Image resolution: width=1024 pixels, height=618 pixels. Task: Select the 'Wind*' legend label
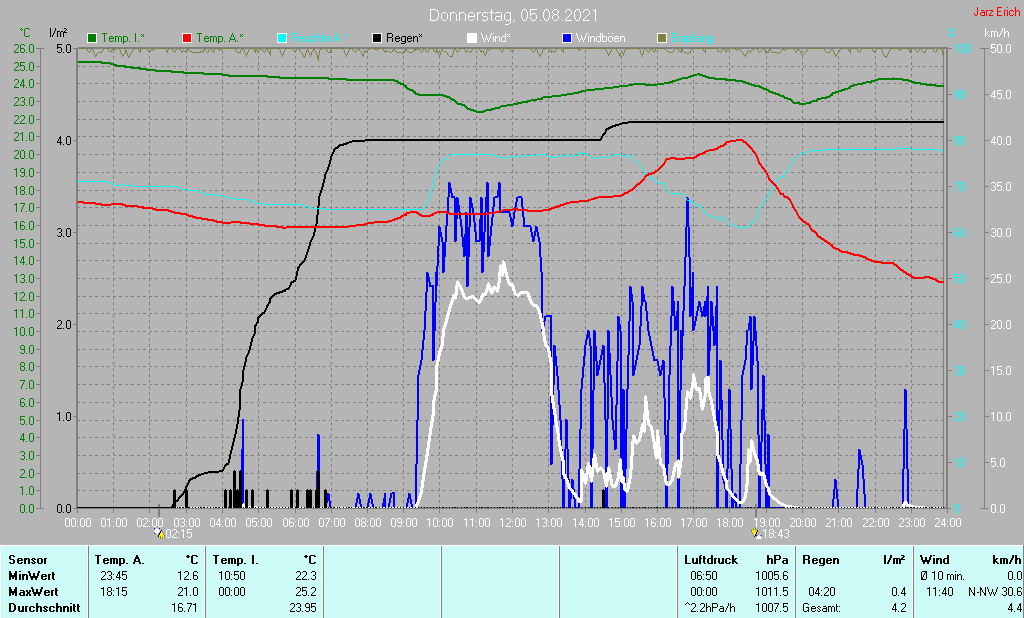tap(496, 39)
